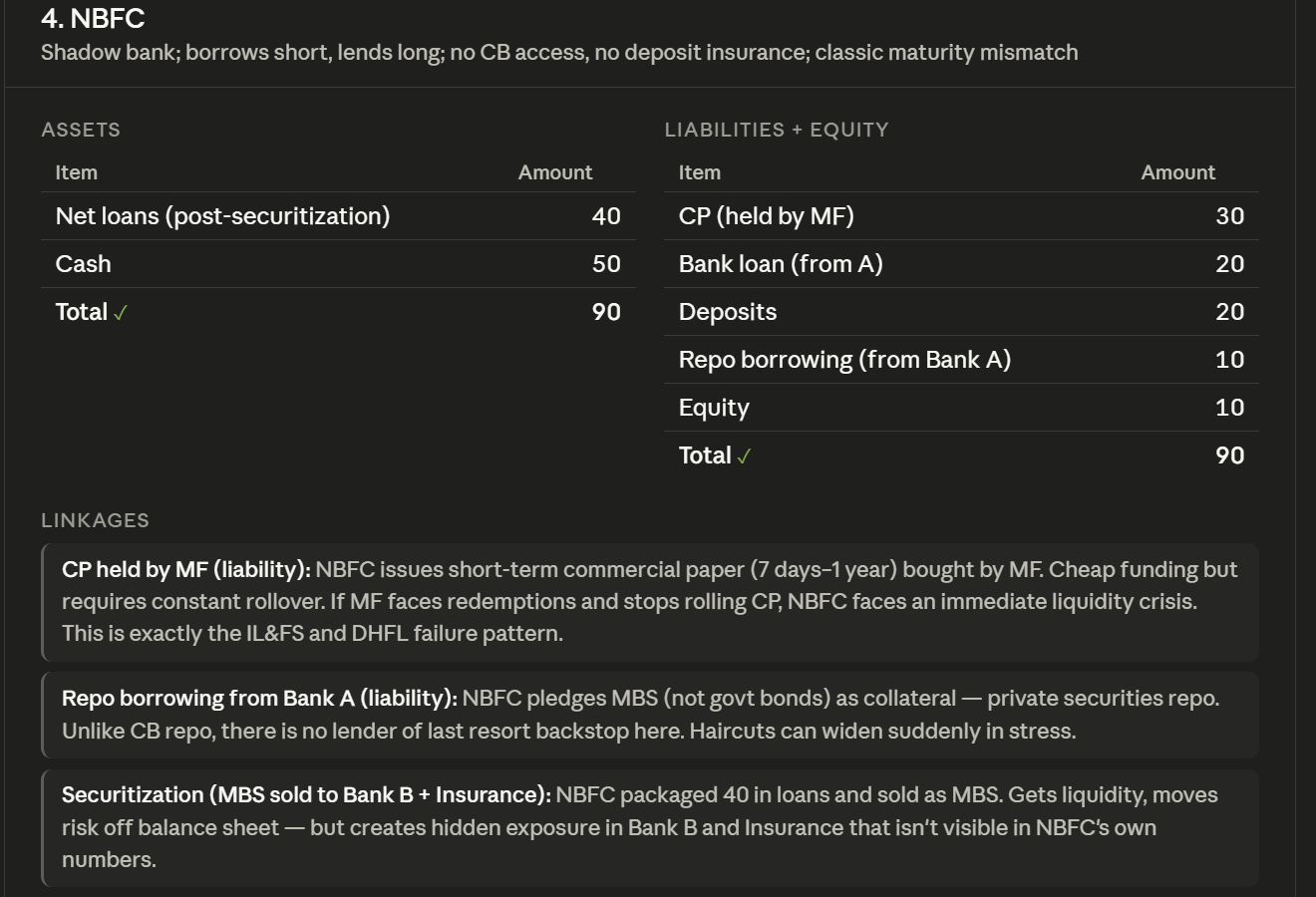Click the Bank loan (from A) row
This screenshot has height=897, width=1316.
(x=961, y=264)
